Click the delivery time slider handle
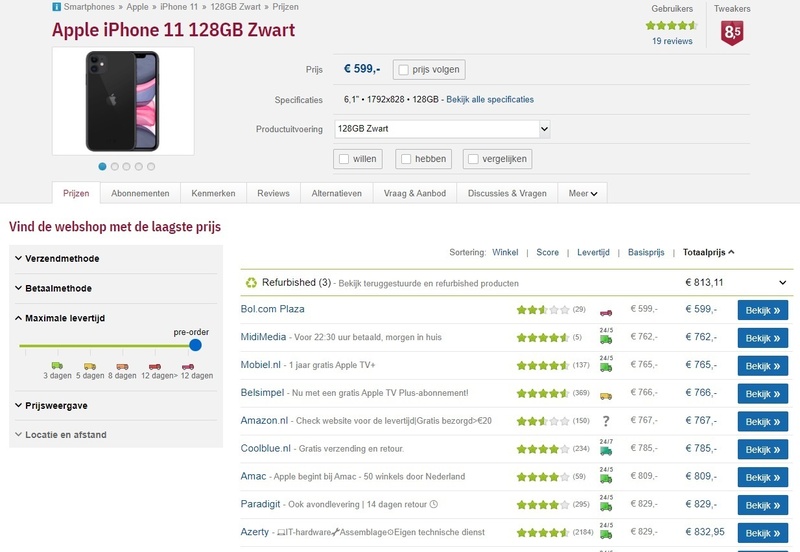800x552 pixels. (x=195, y=345)
